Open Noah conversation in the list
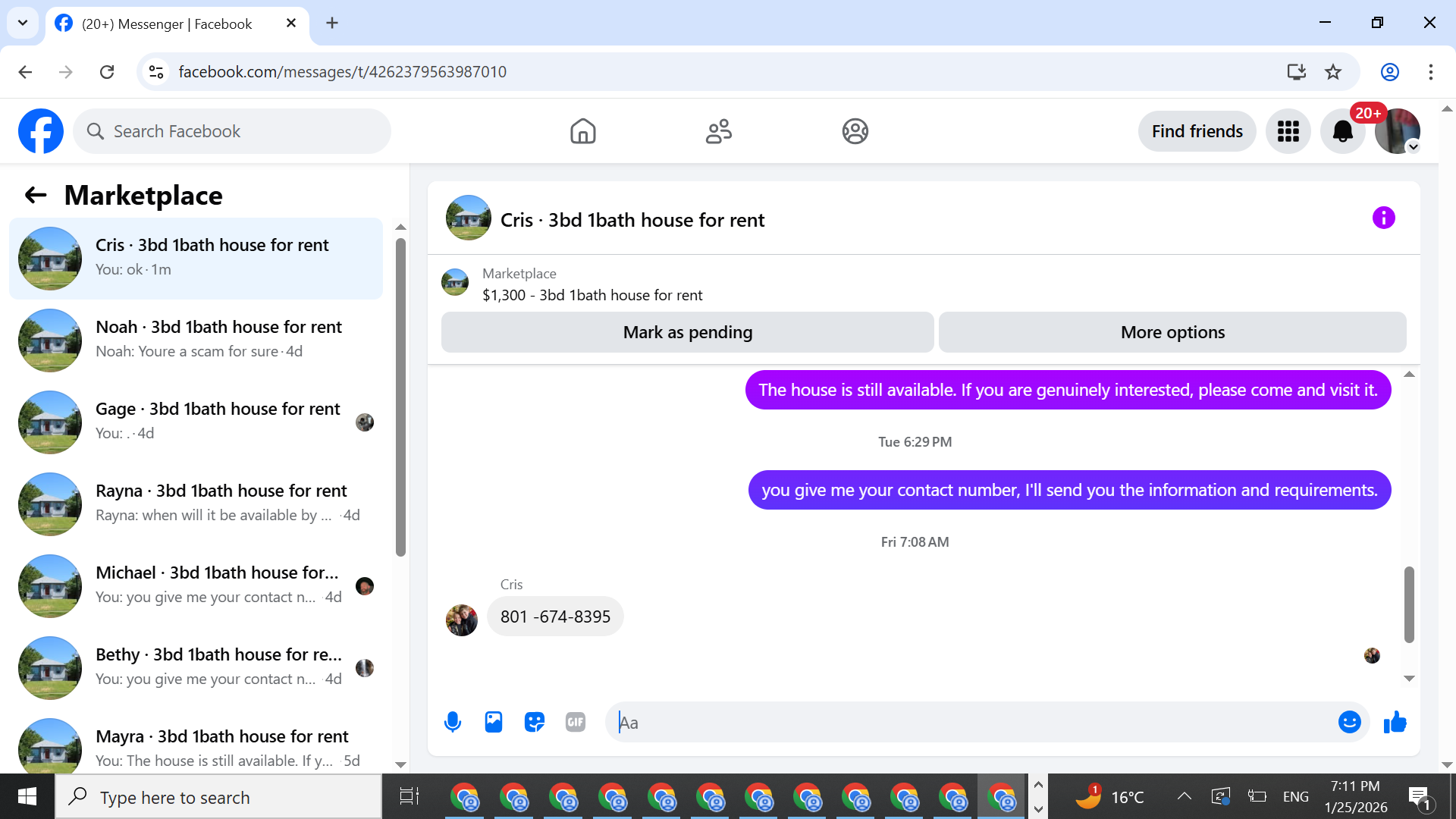 (196, 340)
